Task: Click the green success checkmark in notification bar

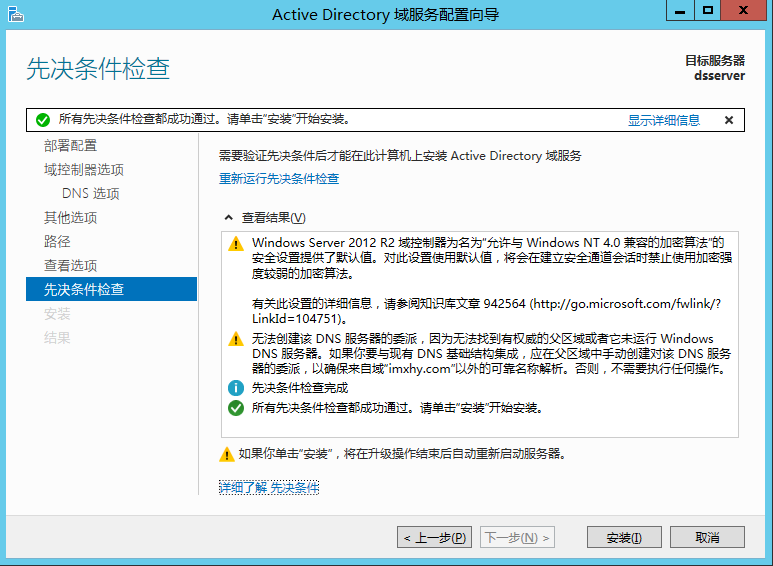Action: click(x=43, y=120)
